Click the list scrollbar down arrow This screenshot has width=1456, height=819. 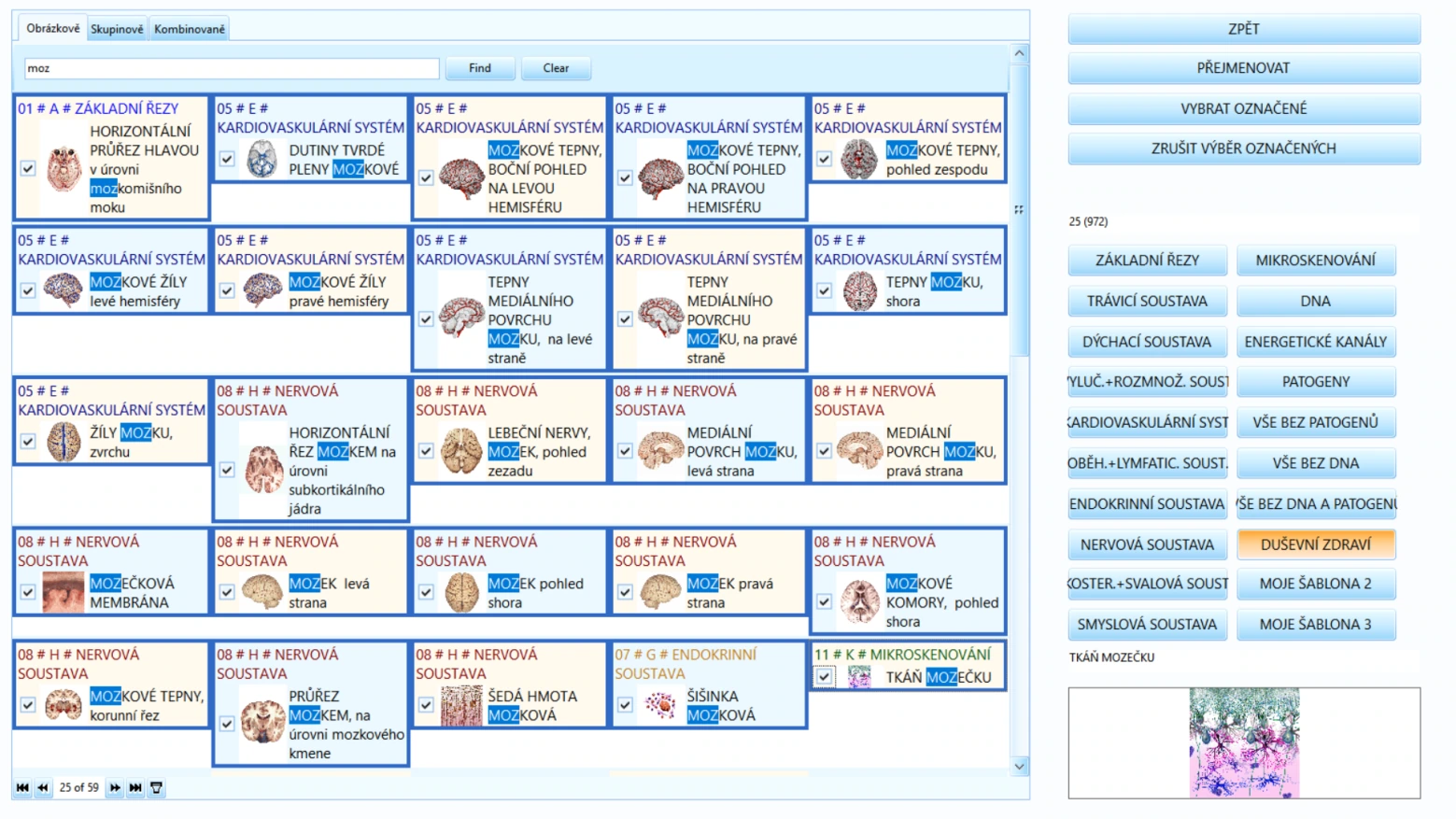click(1019, 766)
